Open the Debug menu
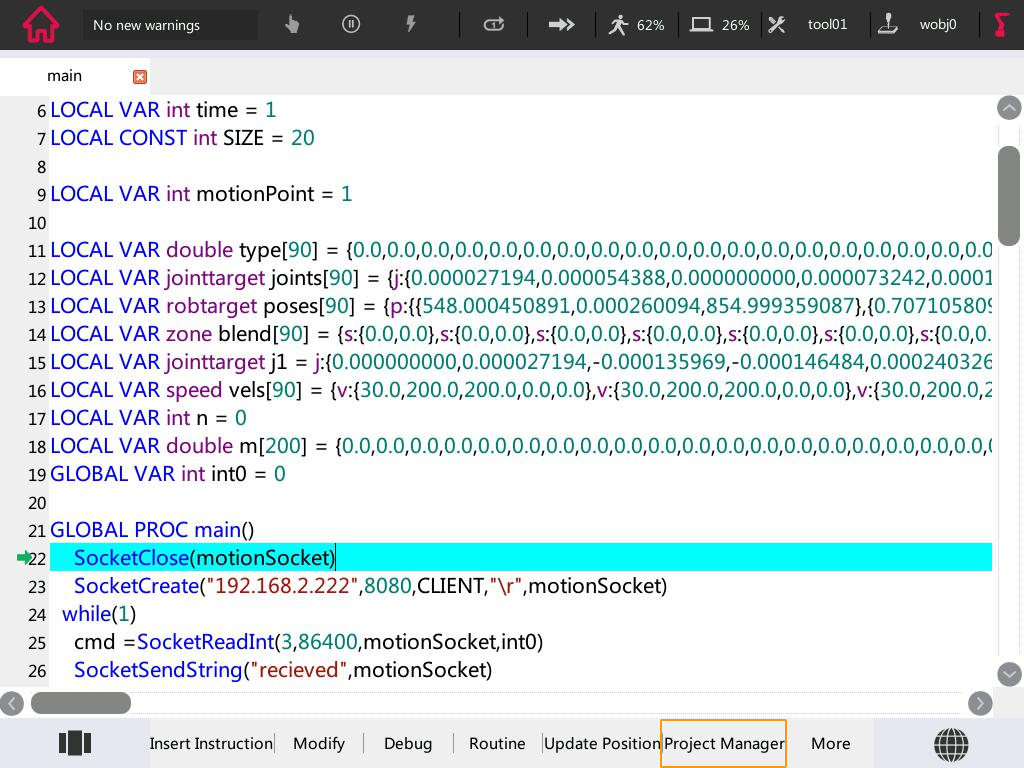The image size is (1024, 768). point(408,743)
